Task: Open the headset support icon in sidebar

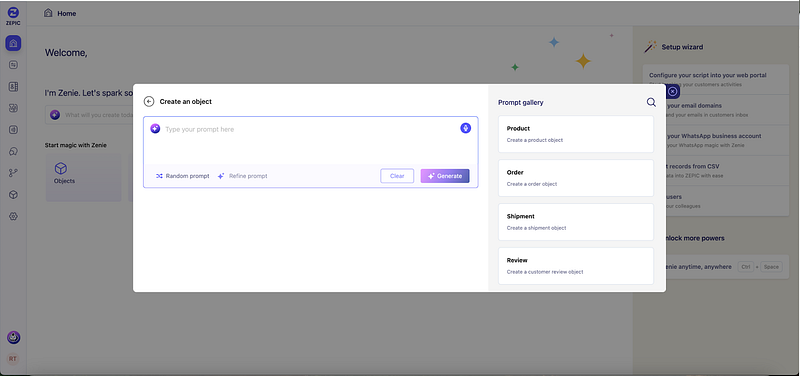Action: pos(13,152)
